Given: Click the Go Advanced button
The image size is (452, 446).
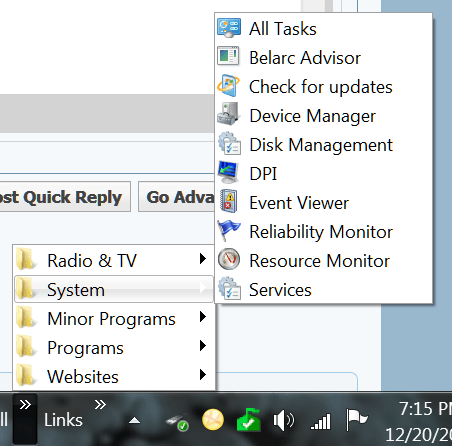Looking at the screenshot, I should click(x=177, y=197).
